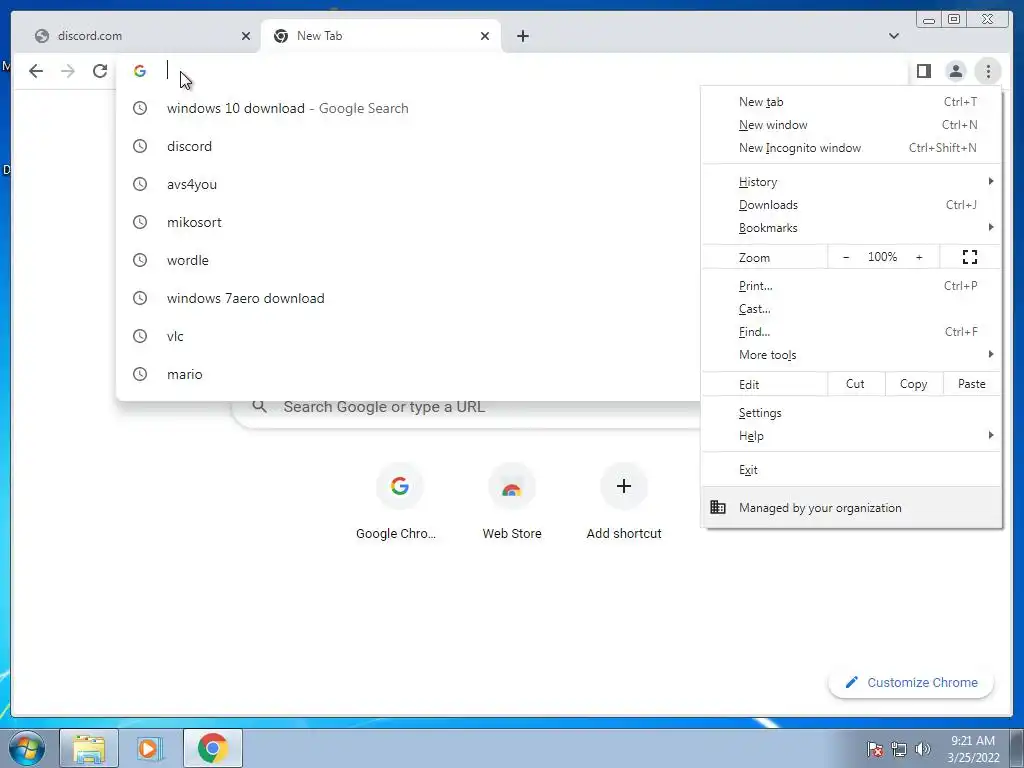Close the discord.com tab
The width and height of the screenshot is (1024, 768).
[x=246, y=36]
